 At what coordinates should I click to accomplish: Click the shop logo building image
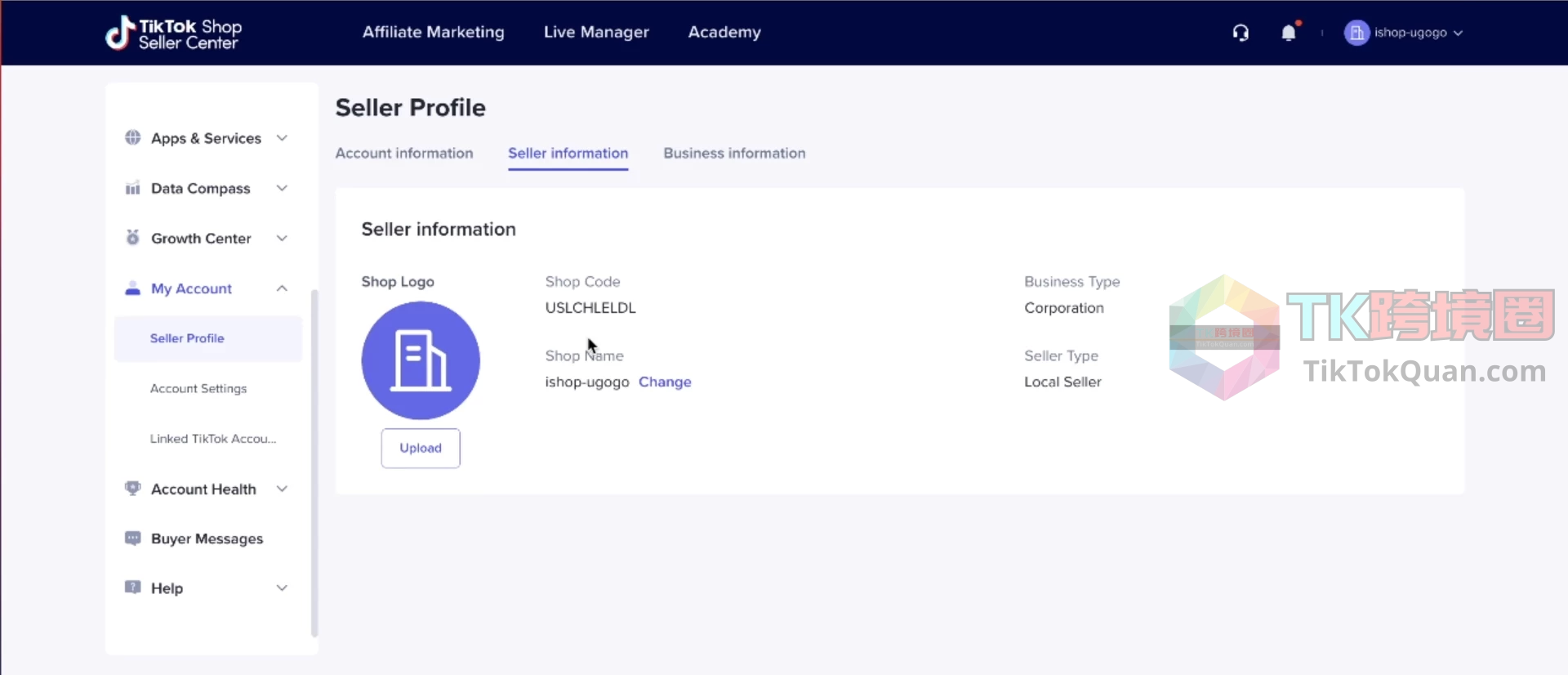tap(421, 360)
